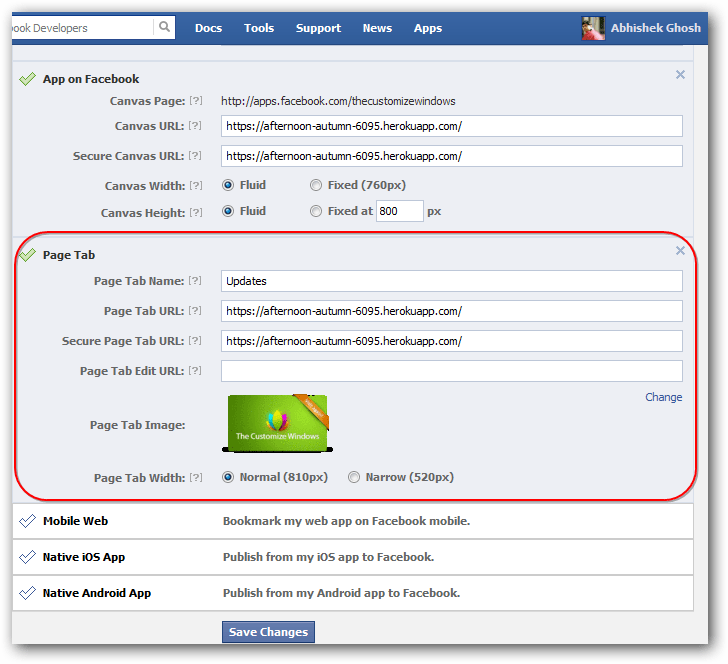Close the App on Facebook section

680,74
